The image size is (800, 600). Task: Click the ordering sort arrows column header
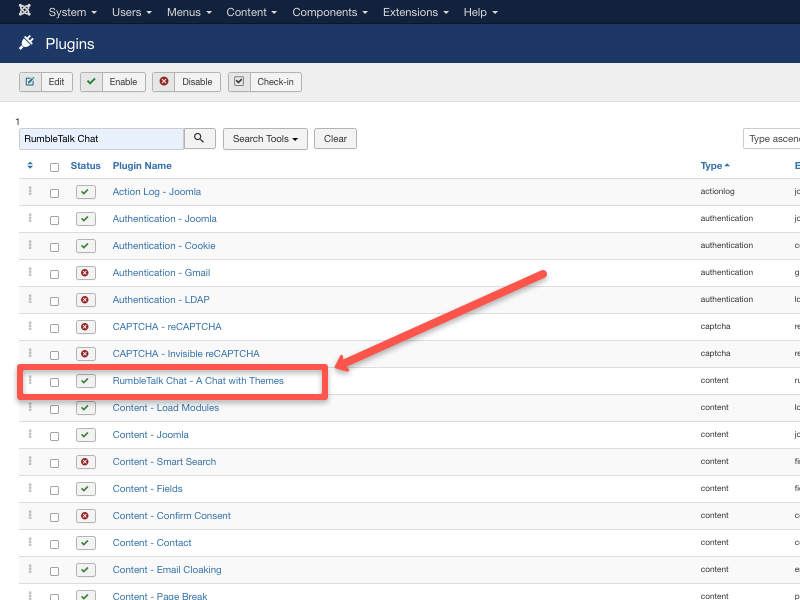(30, 166)
